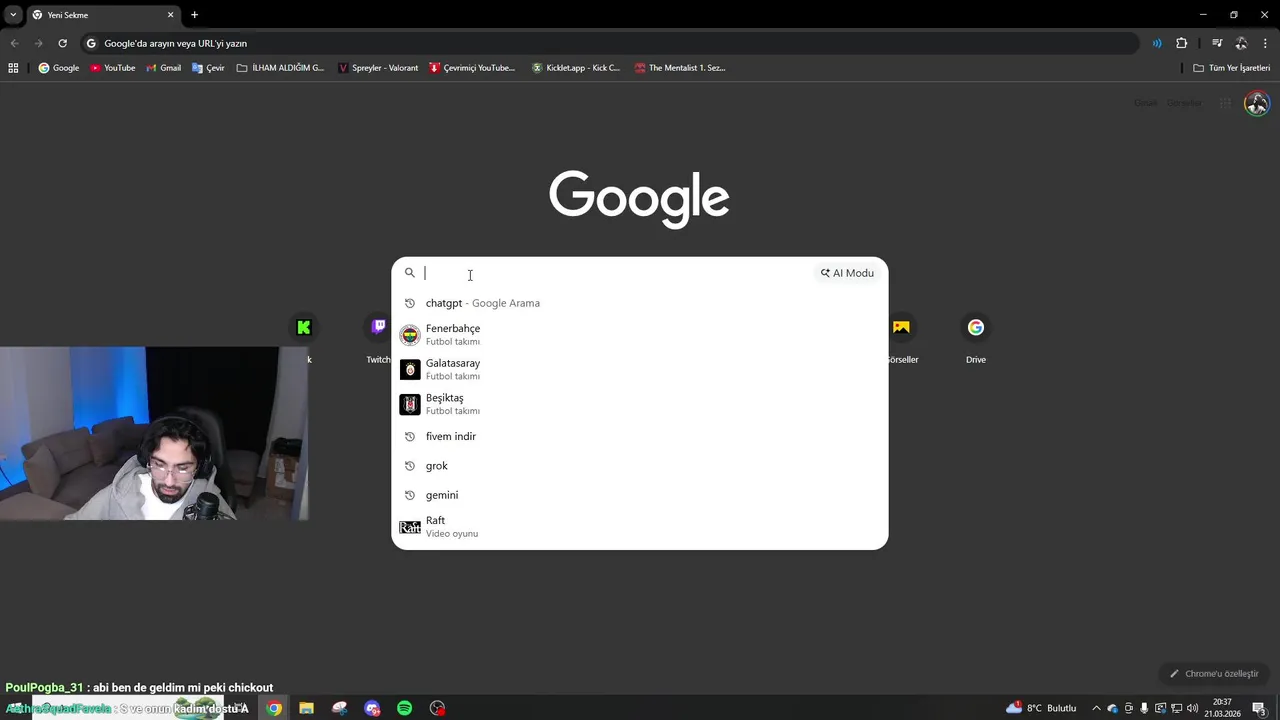Open the Google apps grid on page
Screen dimensions: 1280x720
(1225, 103)
